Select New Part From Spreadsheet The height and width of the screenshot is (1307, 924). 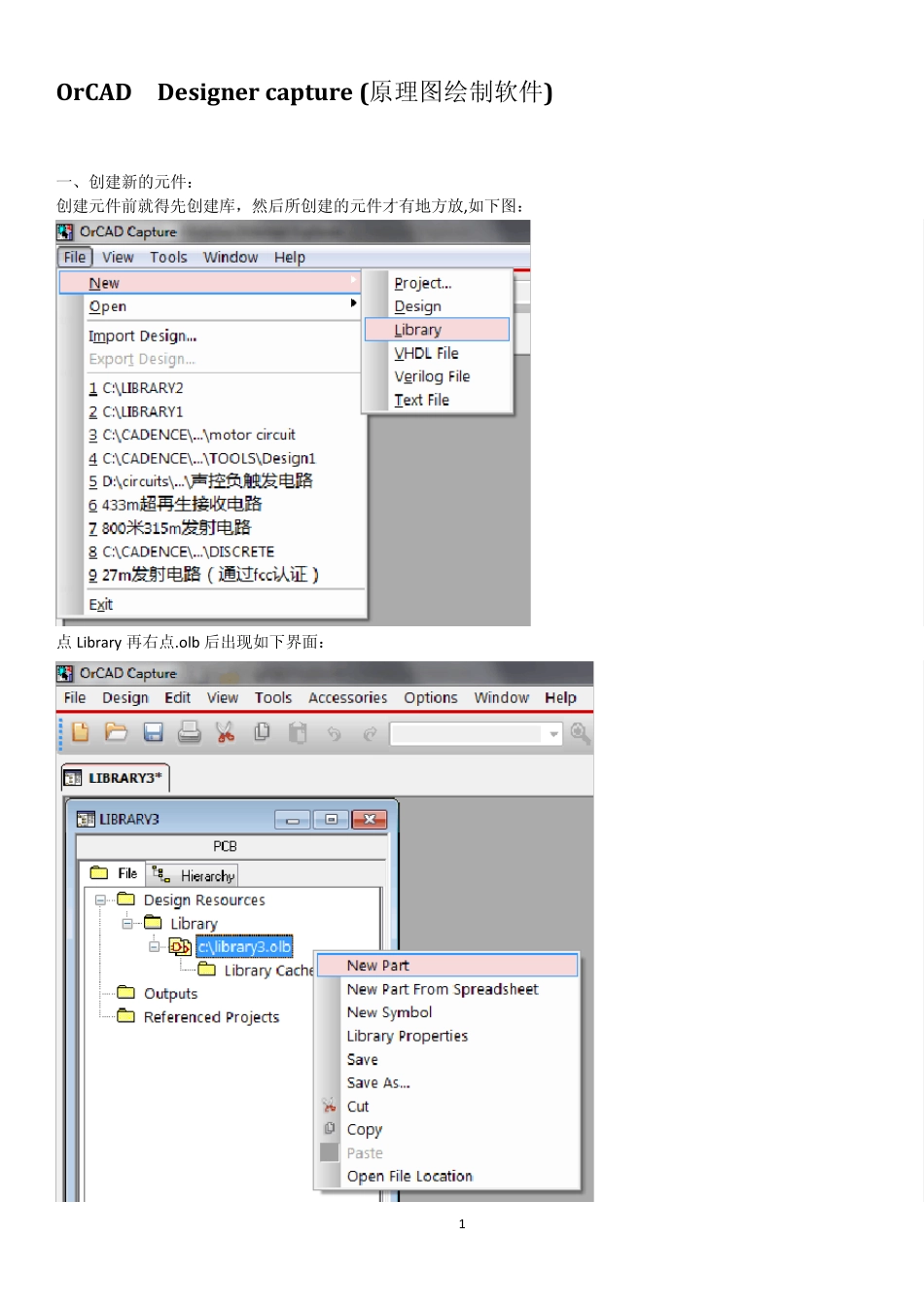pos(443,989)
